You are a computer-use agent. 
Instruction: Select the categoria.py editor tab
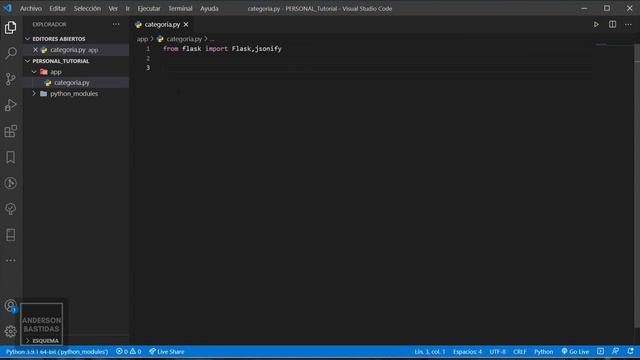[x=162, y=24]
